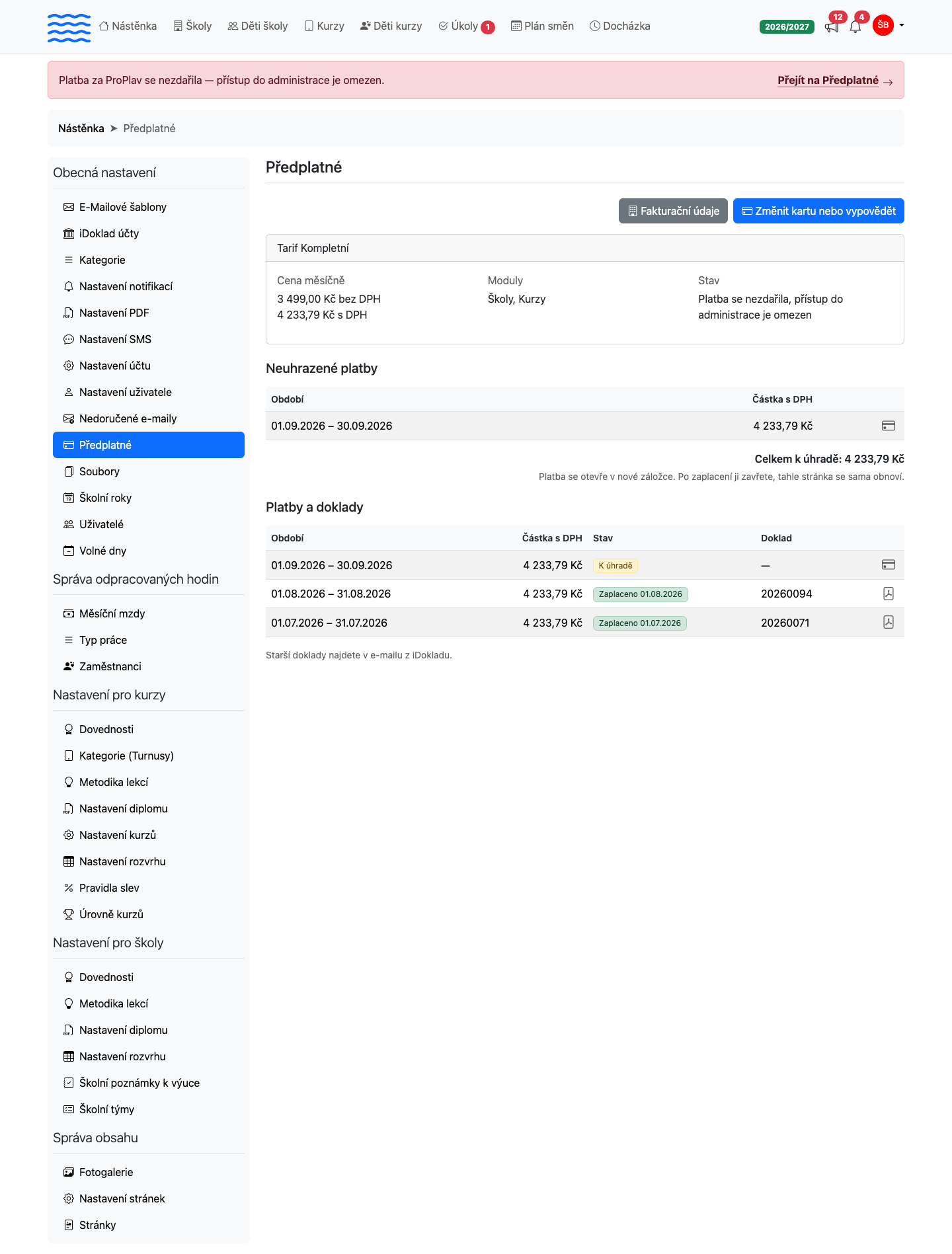952x1254 pixels.
Task: Open the ŠB user avatar
Action: [x=883, y=25]
